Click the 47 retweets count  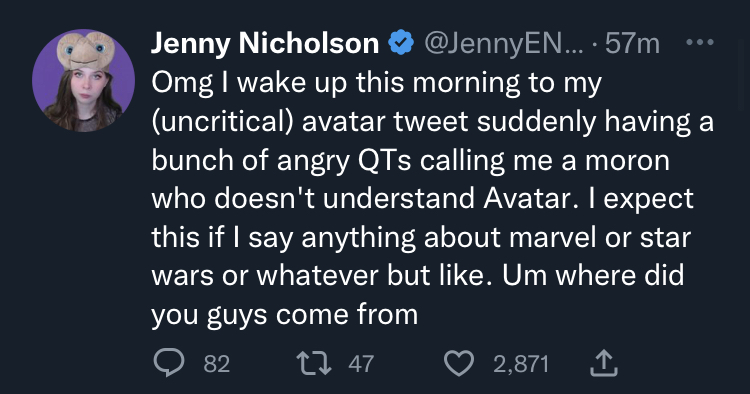(x=361, y=364)
